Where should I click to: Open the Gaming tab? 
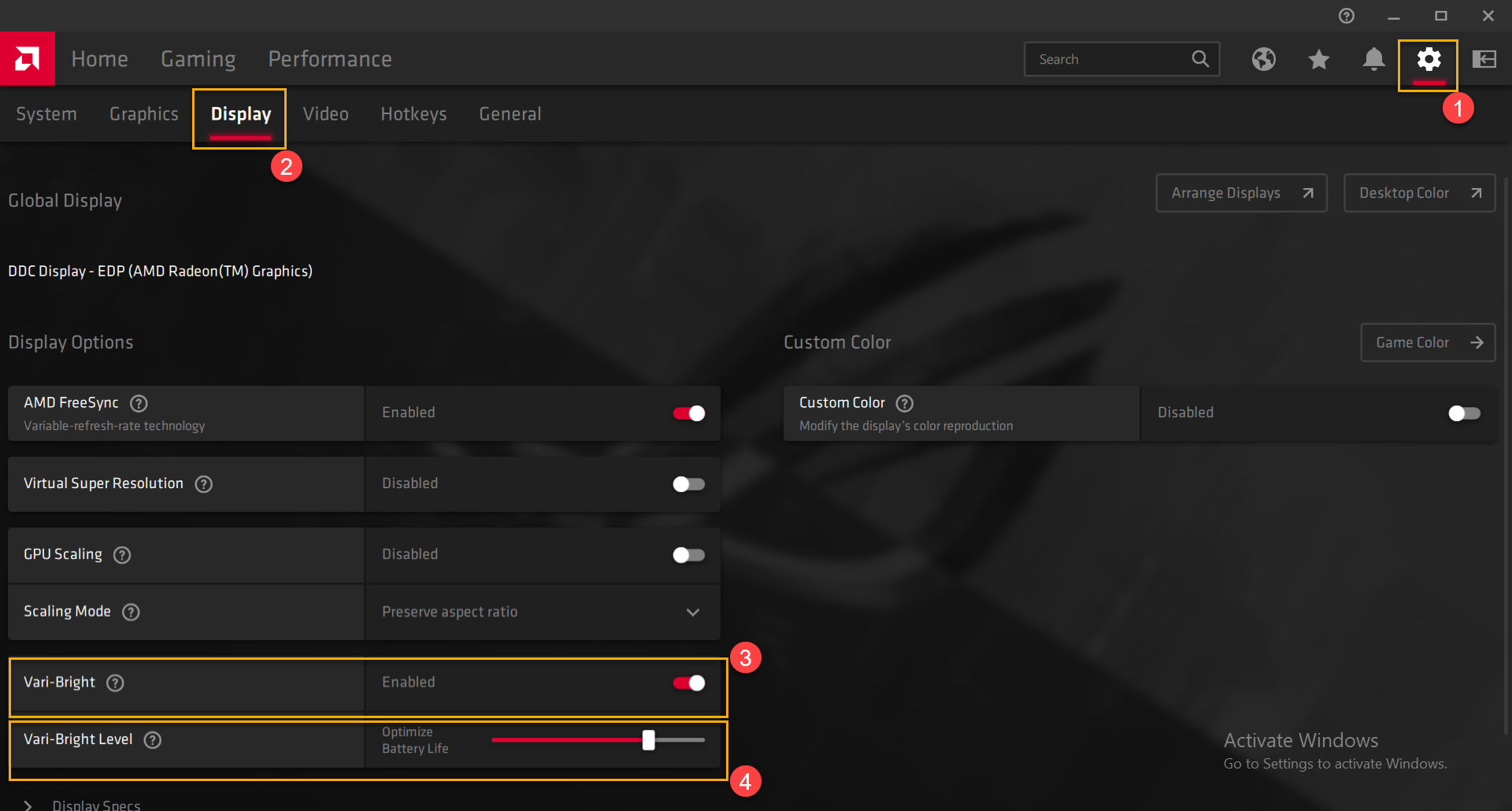tap(198, 59)
